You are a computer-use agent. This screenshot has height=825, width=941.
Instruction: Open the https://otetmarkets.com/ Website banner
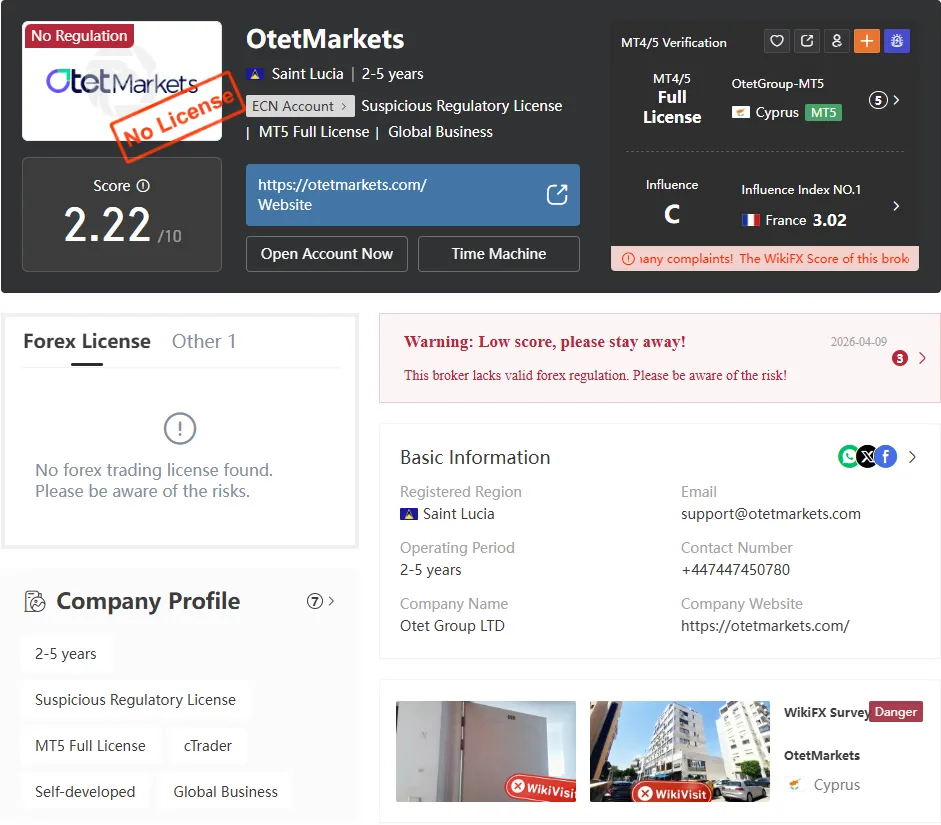(x=413, y=195)
